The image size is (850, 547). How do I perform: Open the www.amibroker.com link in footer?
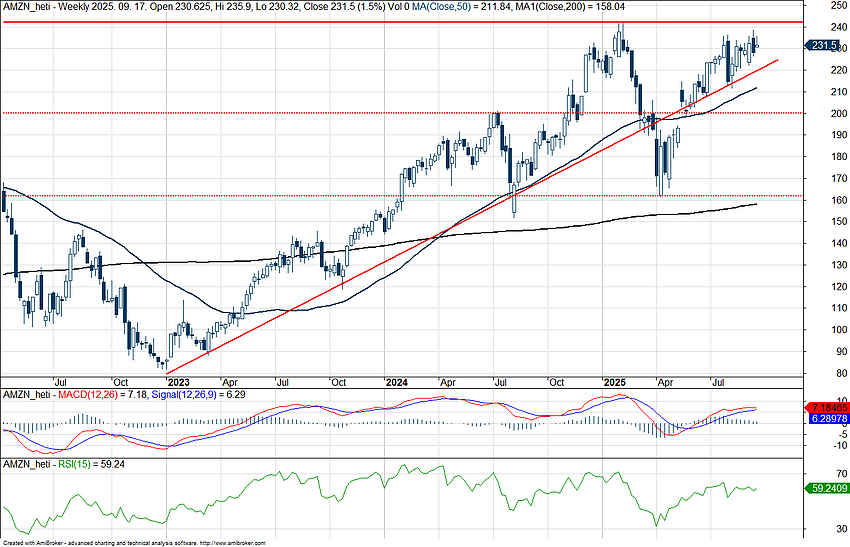pyautogui.click(x=233, y=543)
